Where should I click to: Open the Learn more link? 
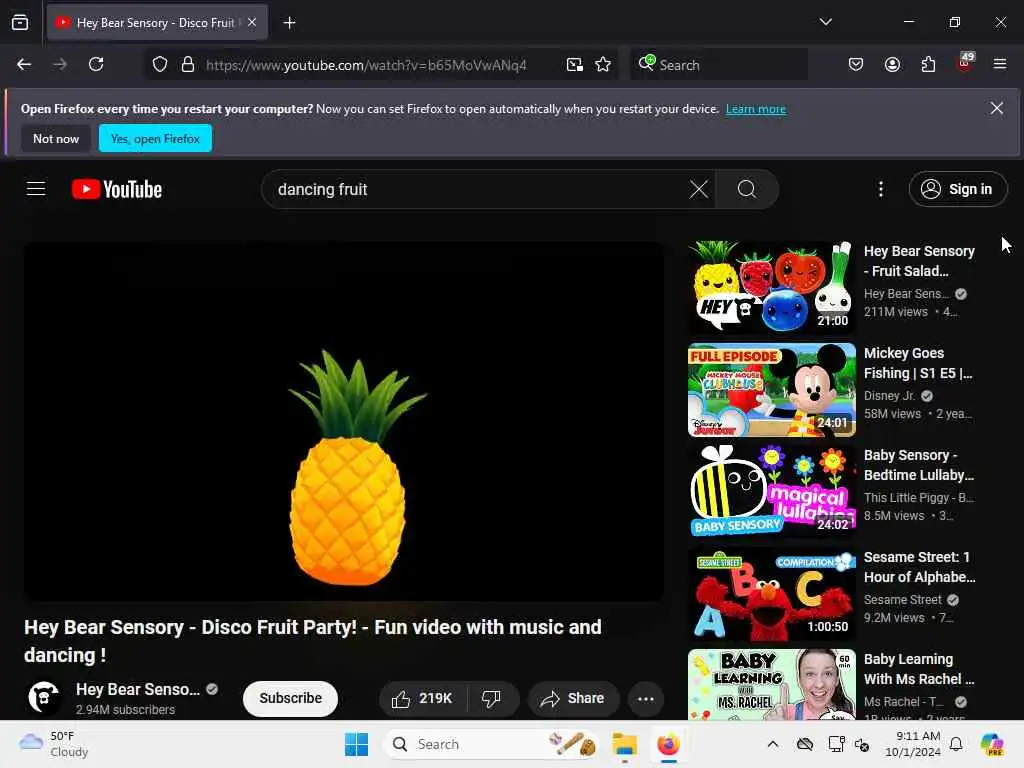[x=756, y=109]
